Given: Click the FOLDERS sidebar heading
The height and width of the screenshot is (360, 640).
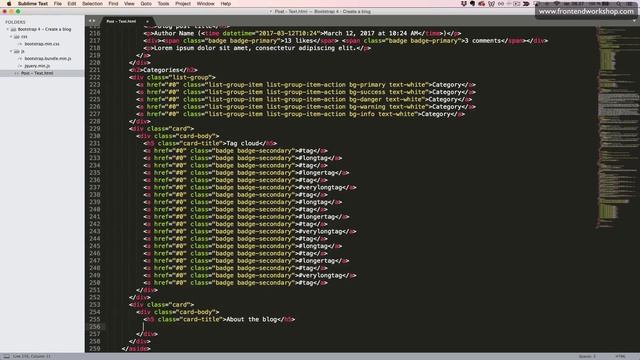Looking at the screenshot, I should [x=15, y=22].
